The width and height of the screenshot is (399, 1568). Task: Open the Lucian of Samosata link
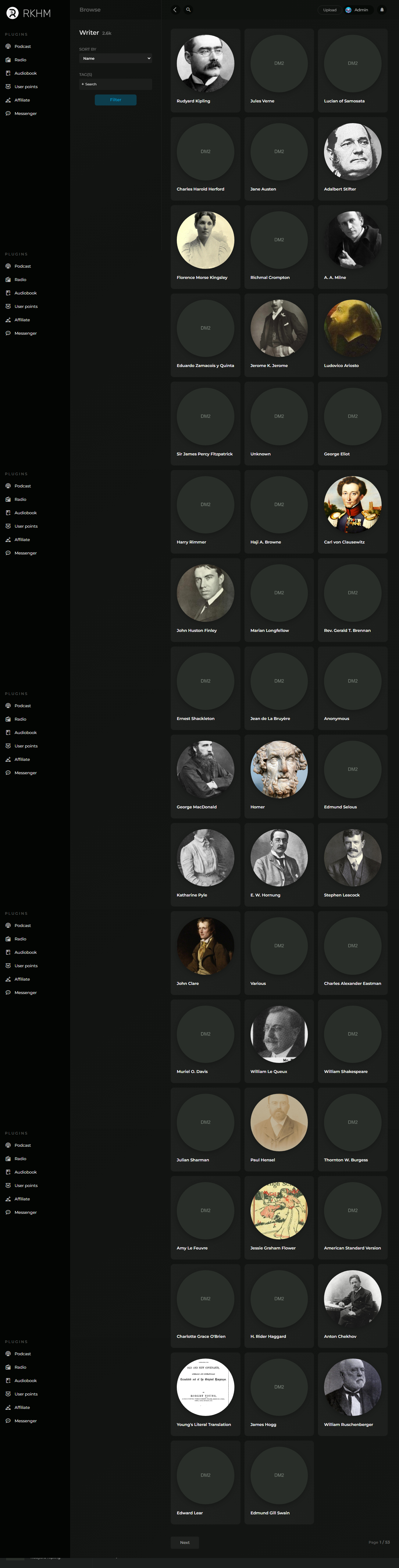[344, 101]
